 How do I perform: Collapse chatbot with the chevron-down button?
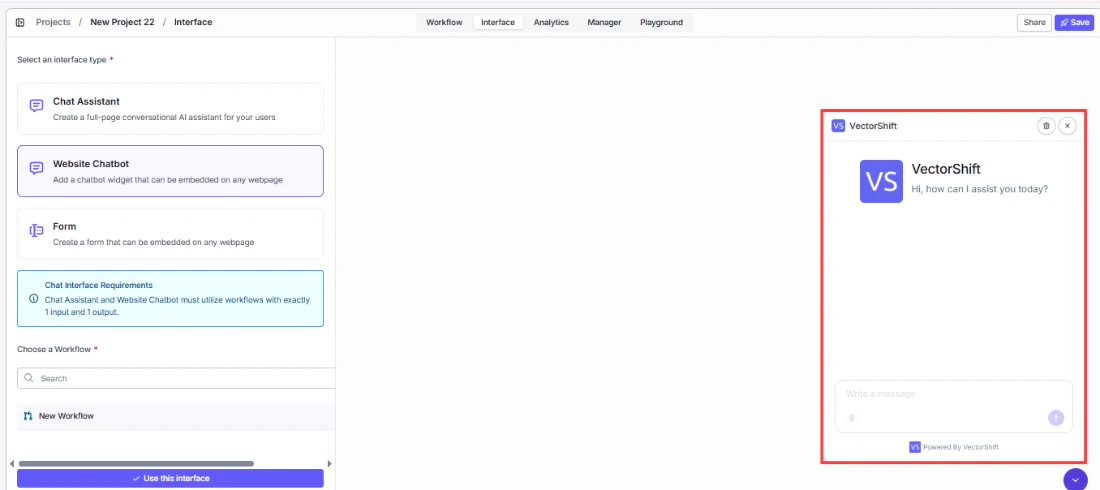(x=1075, y=480)
